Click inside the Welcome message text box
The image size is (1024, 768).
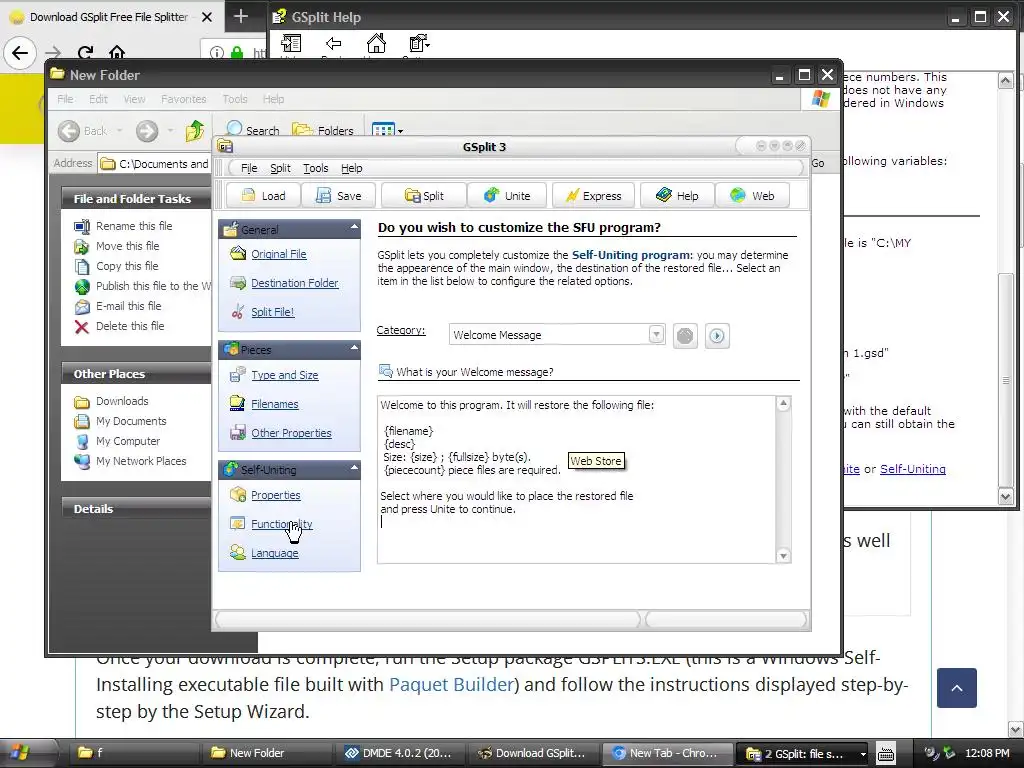coord(577,479)
